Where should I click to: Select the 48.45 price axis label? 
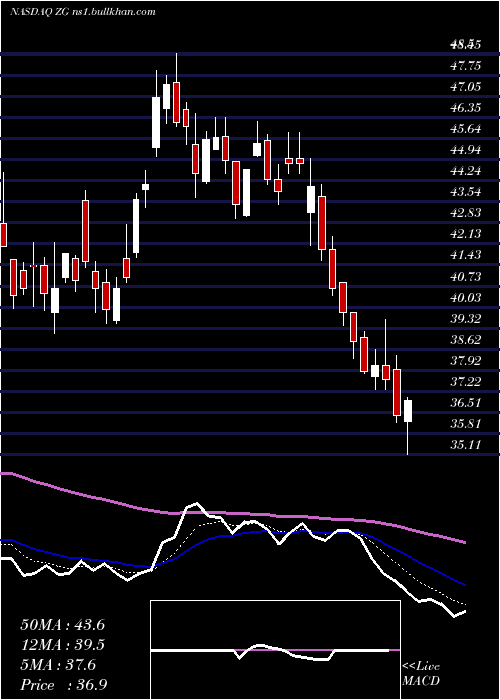(x=465, y=44)
